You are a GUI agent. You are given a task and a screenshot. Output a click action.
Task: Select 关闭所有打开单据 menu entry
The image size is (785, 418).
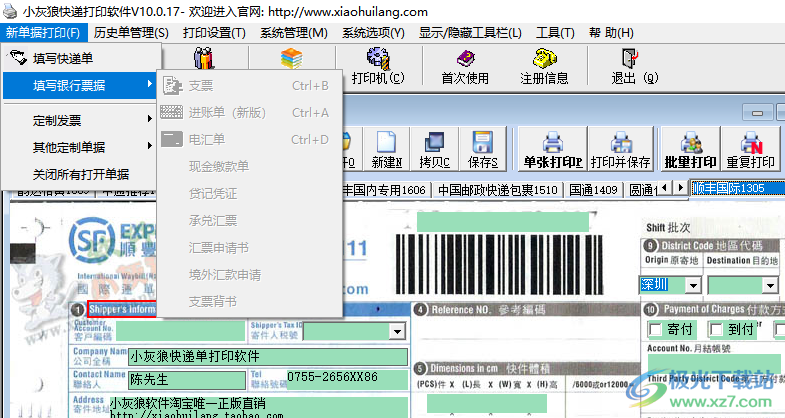pos(81,175)
